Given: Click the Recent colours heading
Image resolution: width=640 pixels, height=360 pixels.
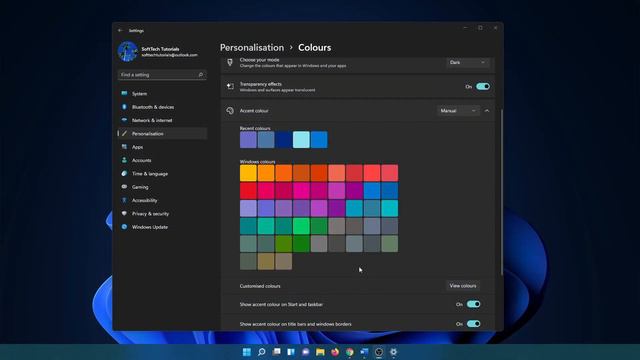Looking at the screenshot, I should pyautogui.click(x=255, y=128).
